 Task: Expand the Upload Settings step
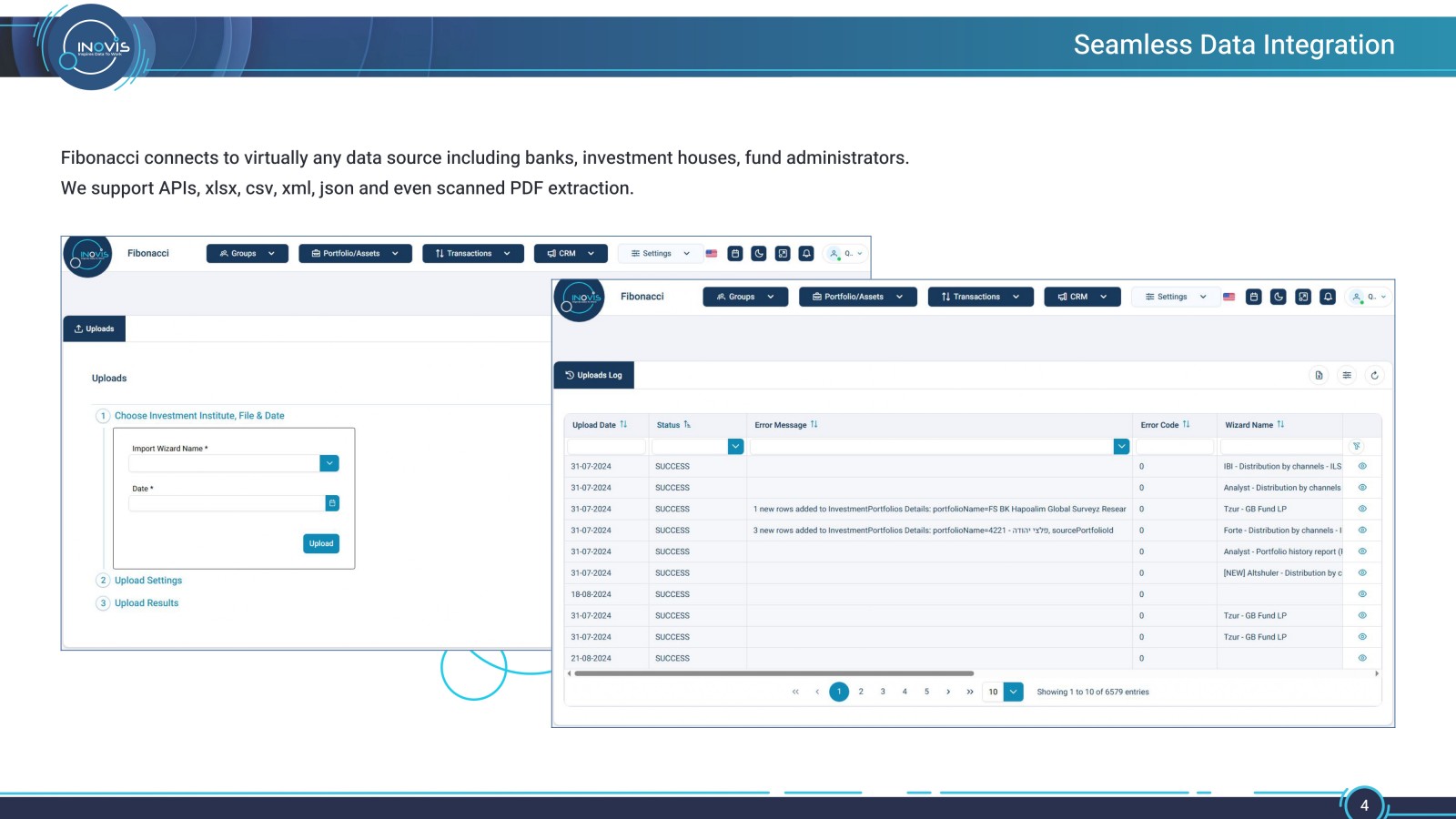[148, 581]
